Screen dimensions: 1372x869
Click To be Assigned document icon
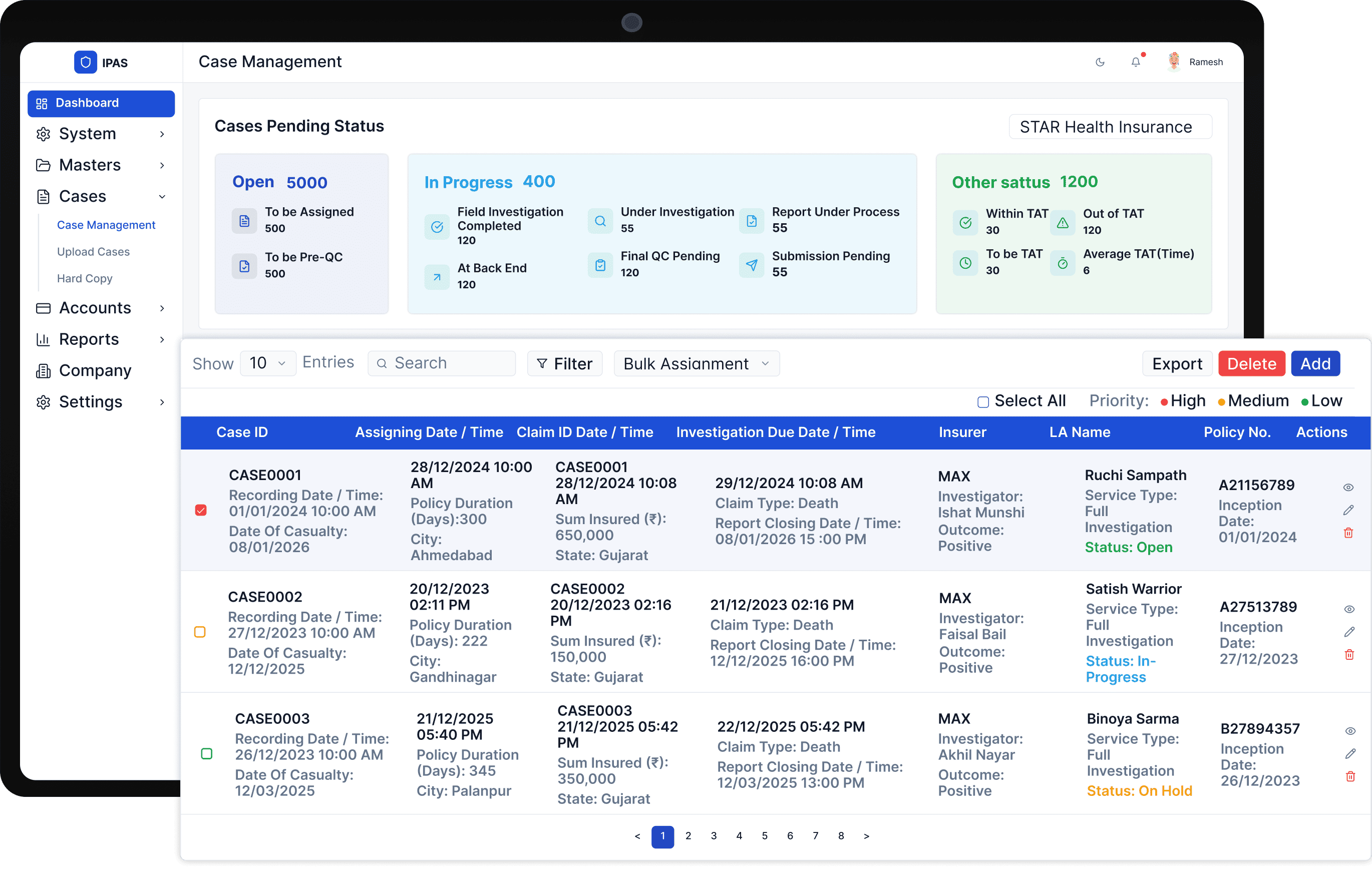pos(244,220)
